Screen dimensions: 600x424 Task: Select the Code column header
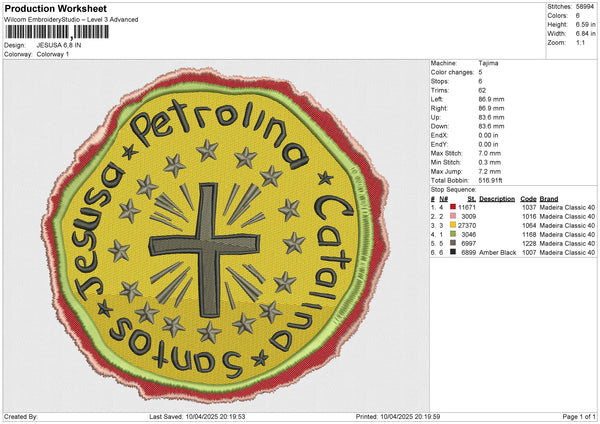click(x=529, y=197)
